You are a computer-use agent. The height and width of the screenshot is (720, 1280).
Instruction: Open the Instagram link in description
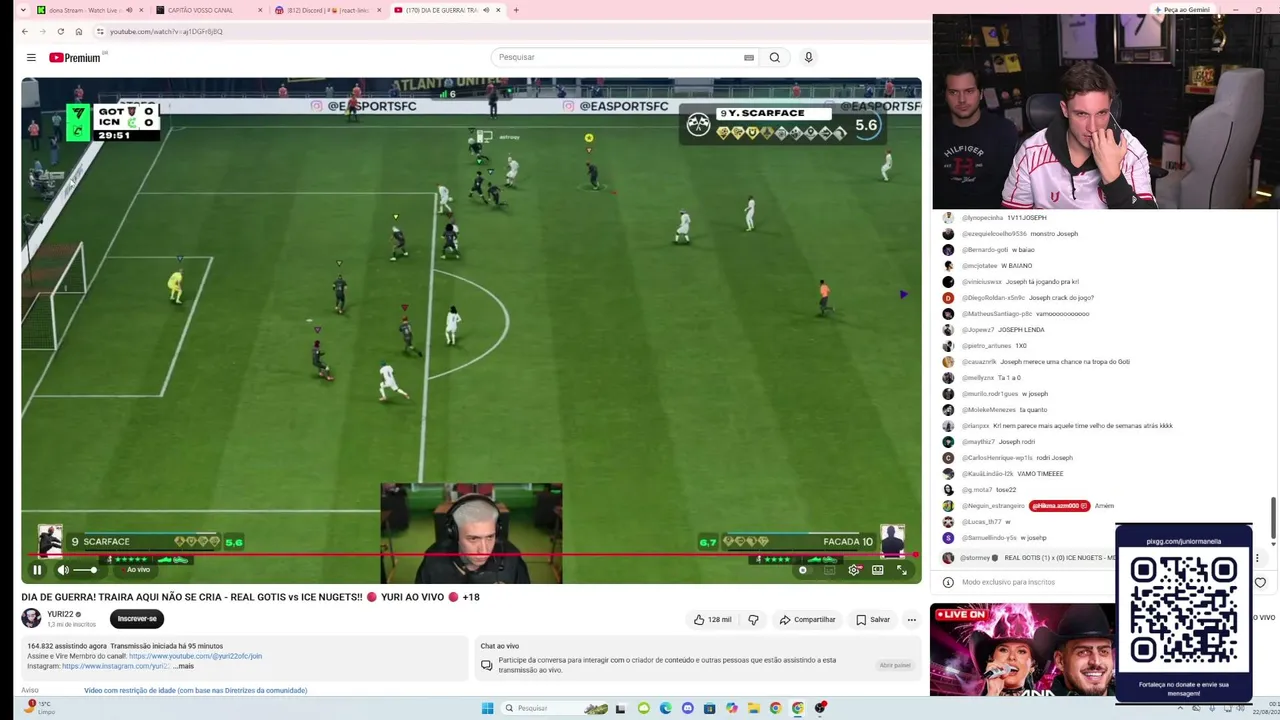116,666
